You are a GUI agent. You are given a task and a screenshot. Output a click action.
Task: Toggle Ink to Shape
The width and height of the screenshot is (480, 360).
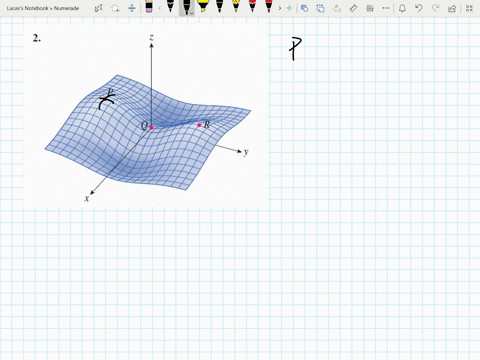tap(320, 8)
